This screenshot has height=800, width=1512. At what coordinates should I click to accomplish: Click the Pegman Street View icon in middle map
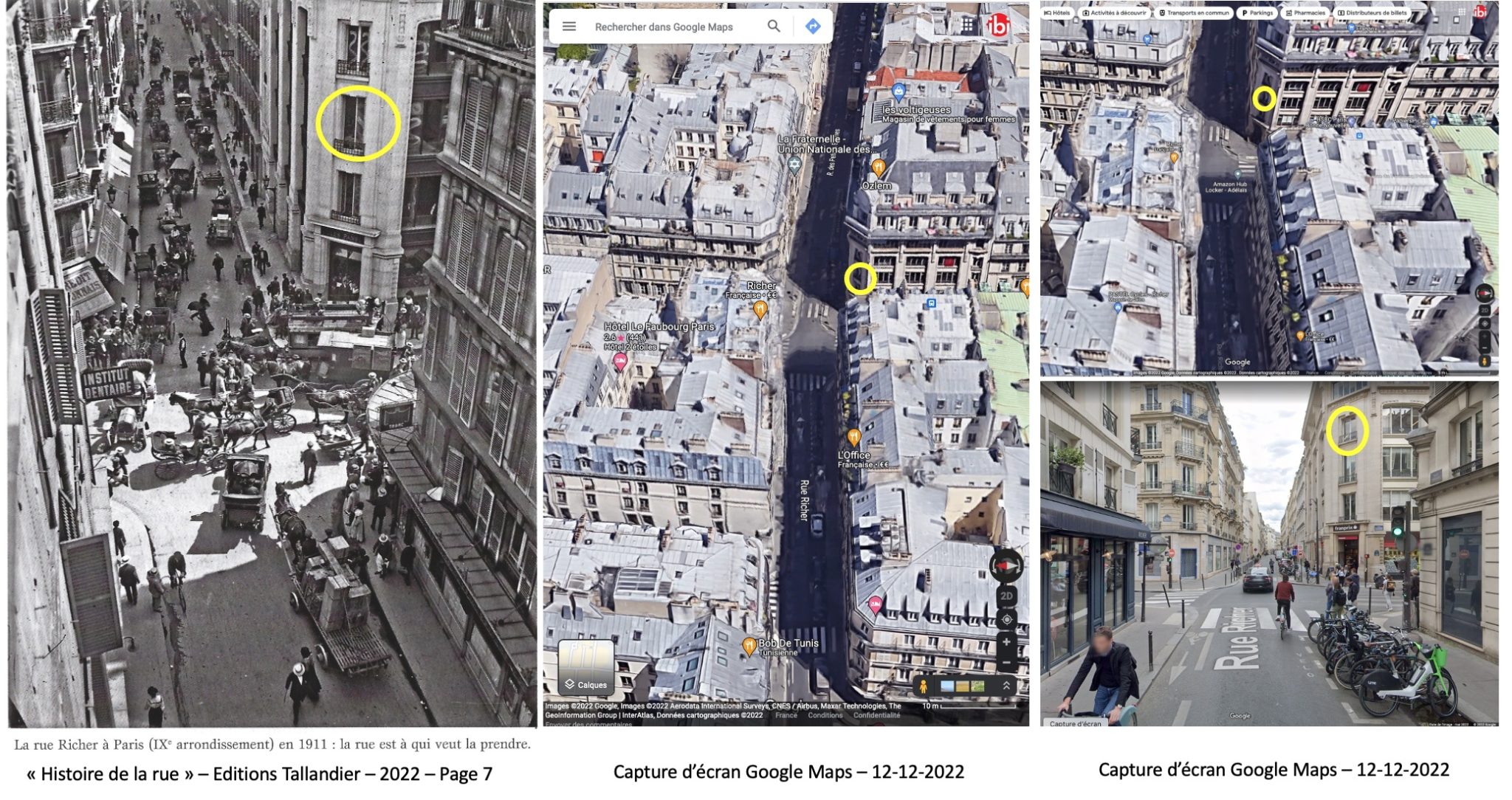point(923,686)
